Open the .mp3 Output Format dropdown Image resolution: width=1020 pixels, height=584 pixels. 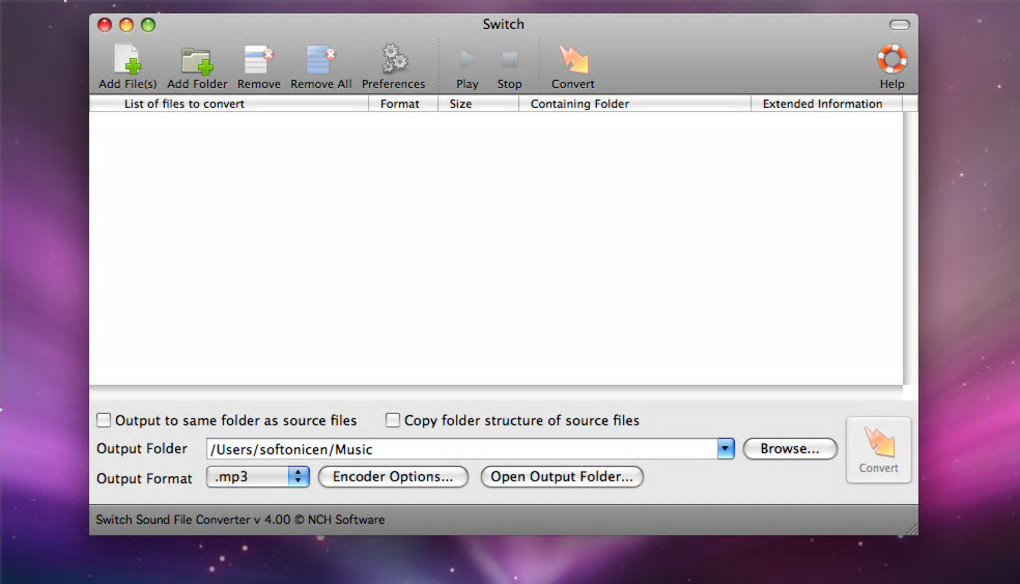(258, 477)
